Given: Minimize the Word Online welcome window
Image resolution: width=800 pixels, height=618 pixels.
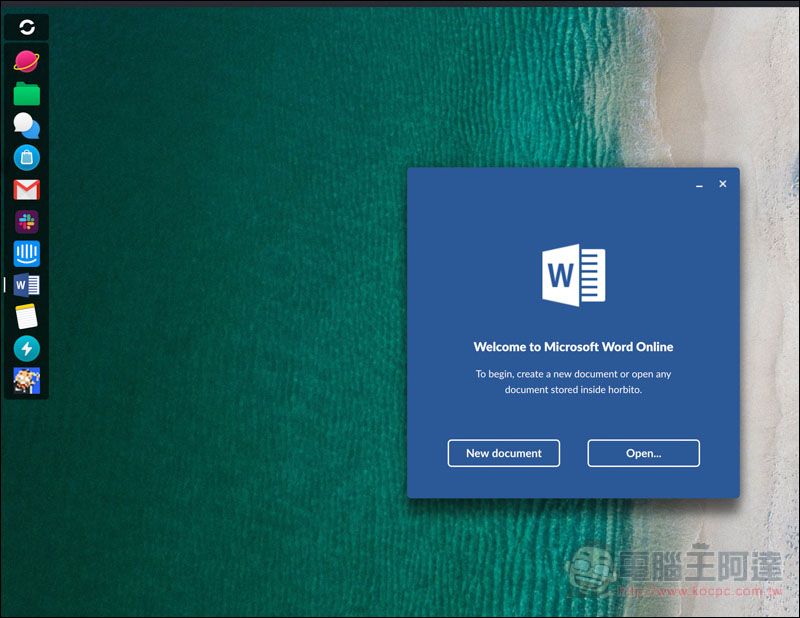Looking at the screenshot, I should [699, 184].
